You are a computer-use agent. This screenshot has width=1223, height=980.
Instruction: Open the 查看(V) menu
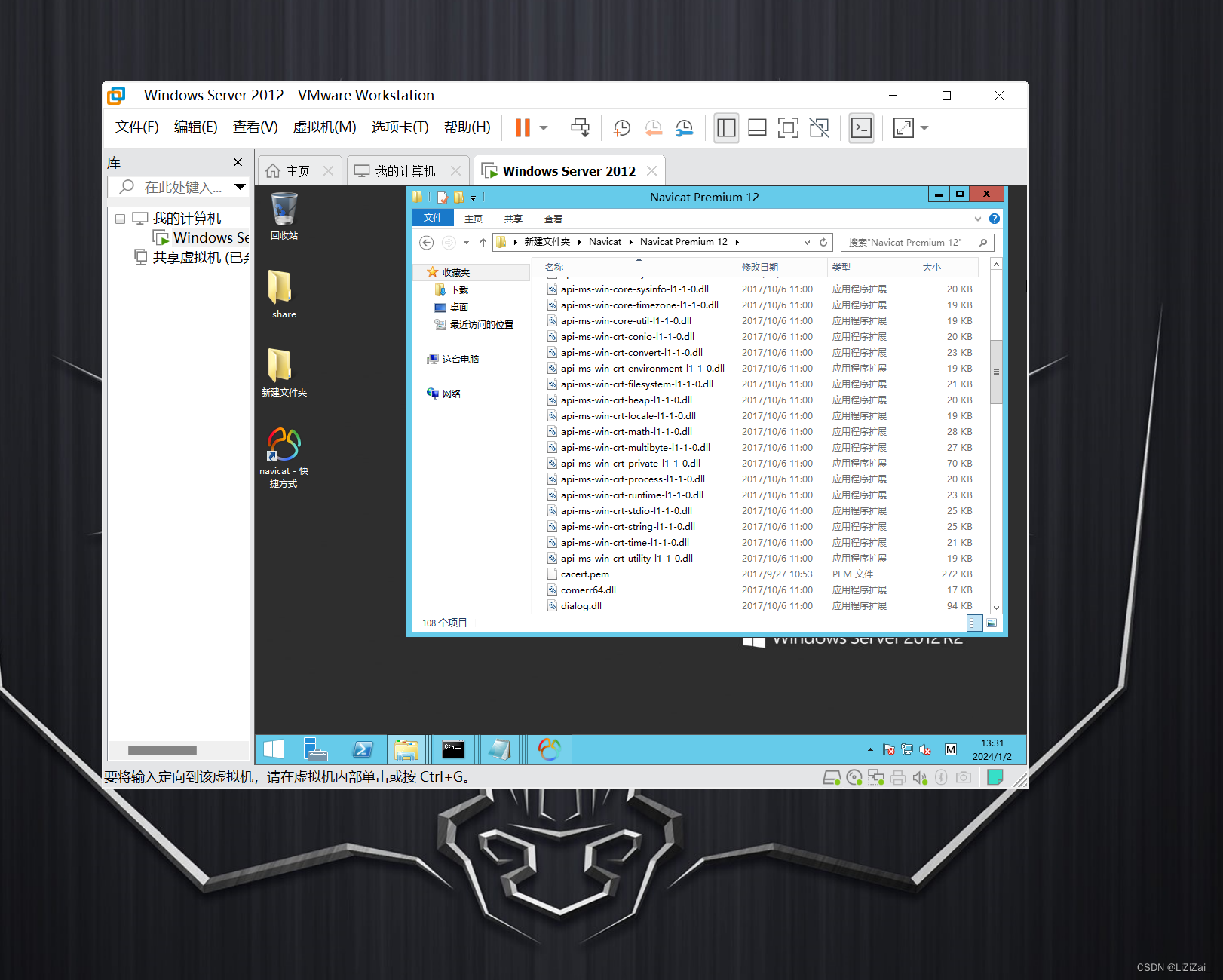(x=255, y=127)
